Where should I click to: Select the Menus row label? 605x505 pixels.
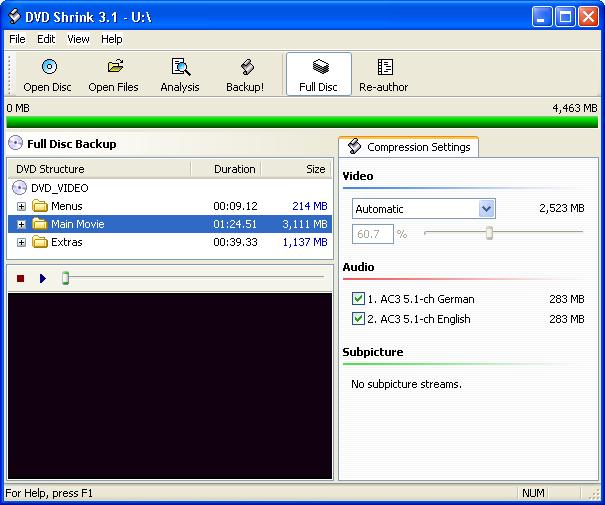click(x=67, y=206)
